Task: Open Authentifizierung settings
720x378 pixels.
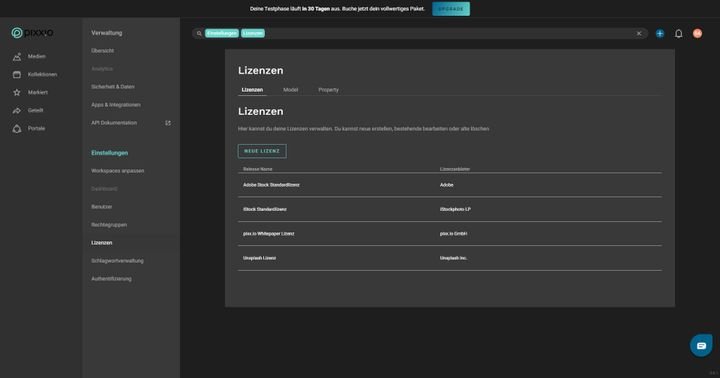Action: (111, 279)
